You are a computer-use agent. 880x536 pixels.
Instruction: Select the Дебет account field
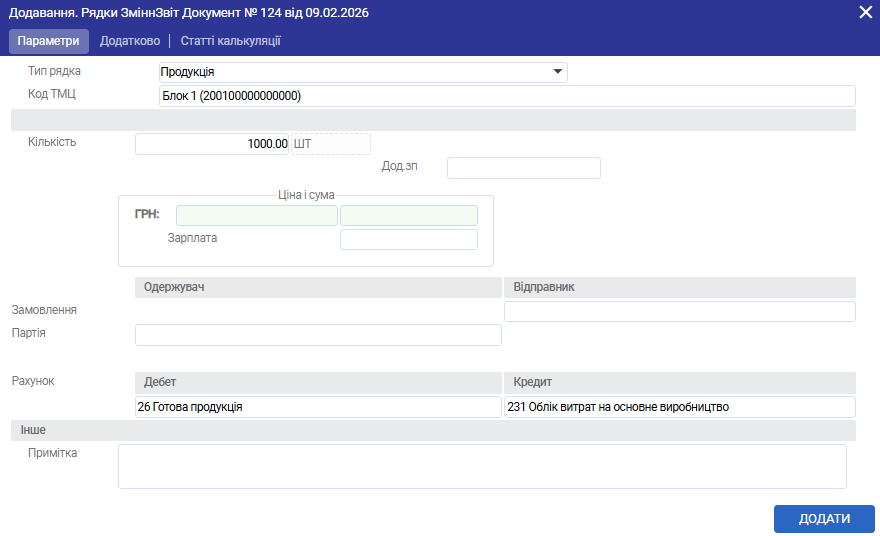point(318,407)
